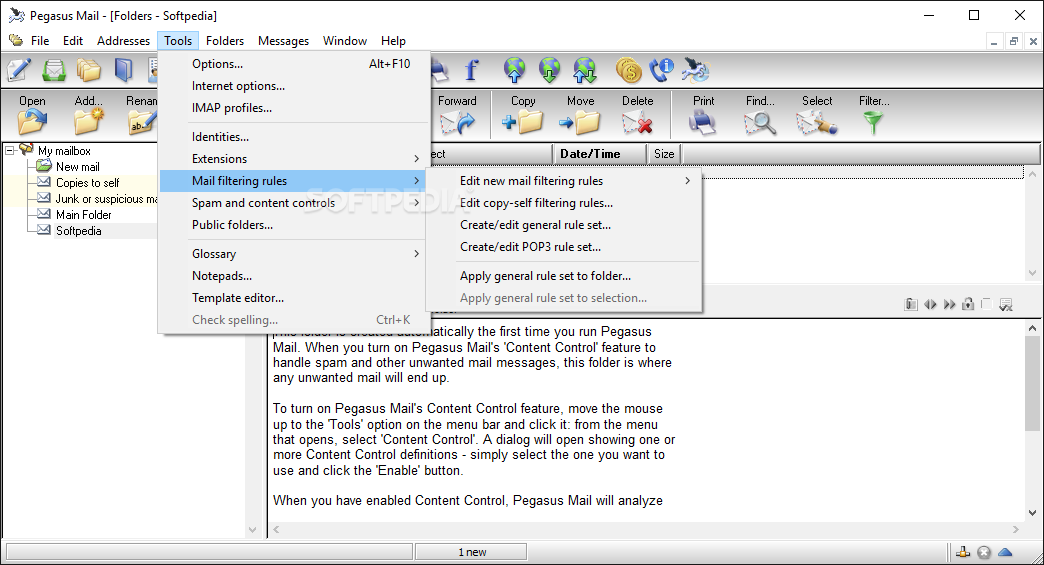This screenshot has width=1044, height=565.
Task: Open Public folders... menu entry
Action: pyautogui.click(x=292, y=224)
